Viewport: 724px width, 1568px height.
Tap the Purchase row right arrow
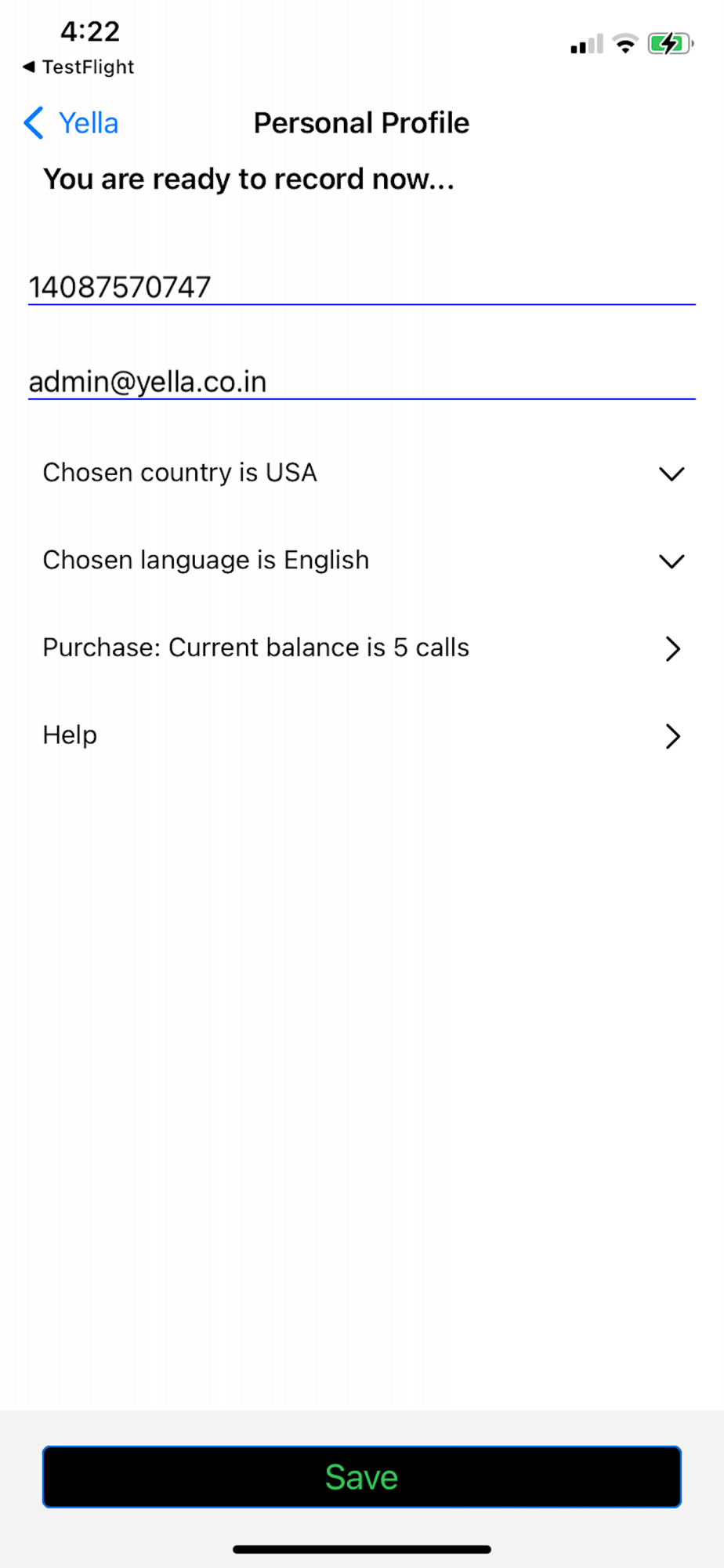(672, 648)
